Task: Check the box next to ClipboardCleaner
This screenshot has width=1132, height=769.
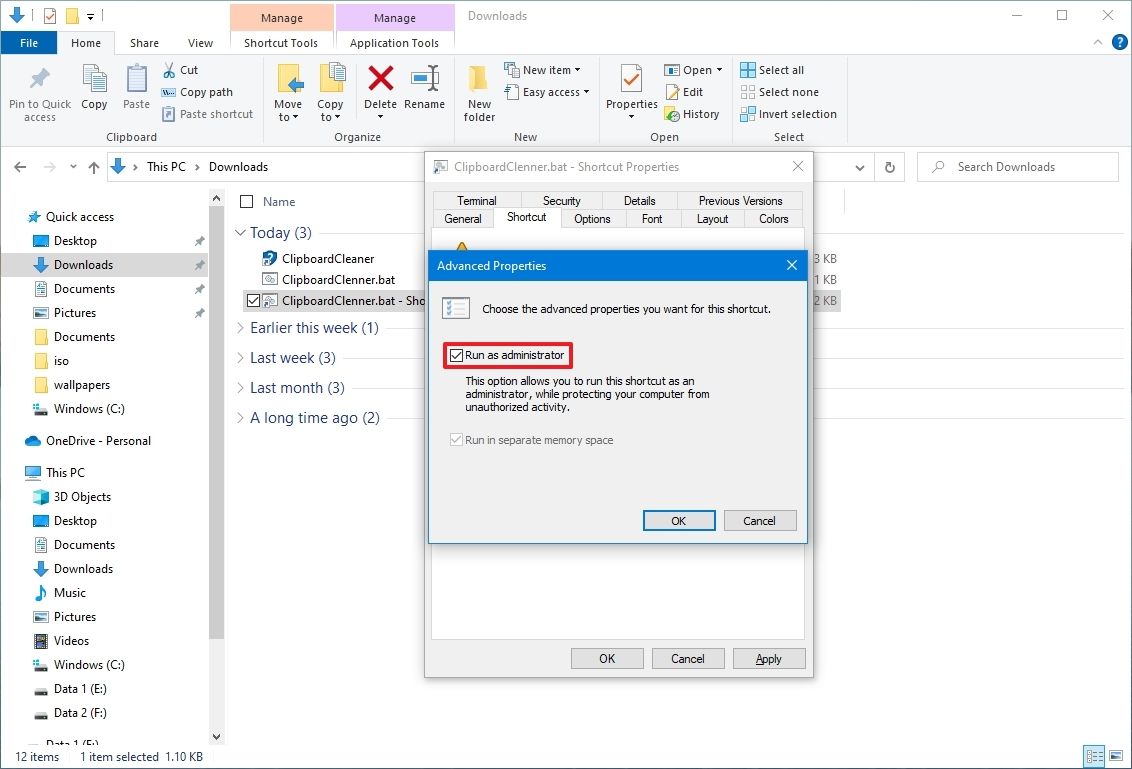Action: click(252, 258)
